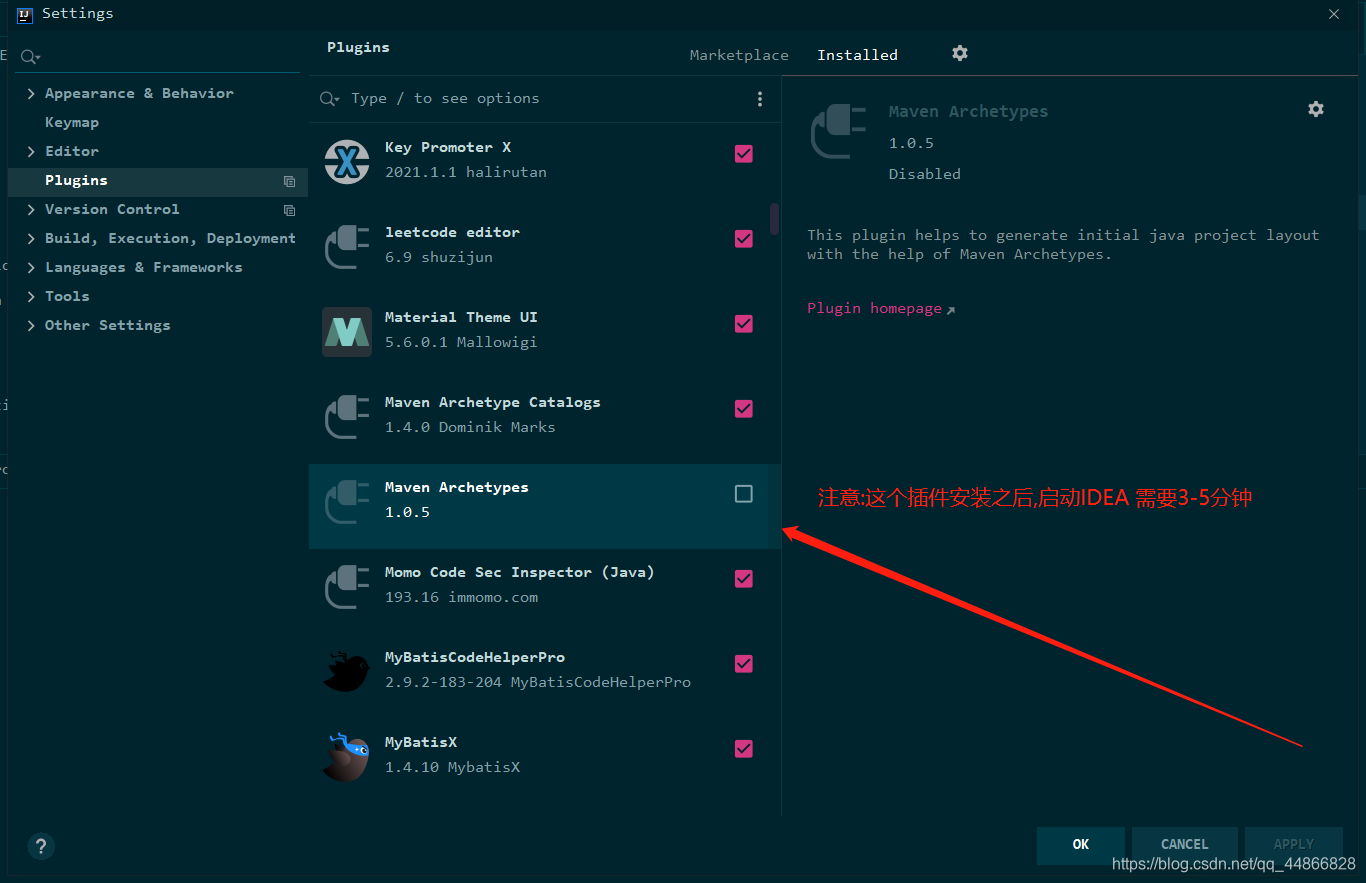Click the plugin search magnifier icon
The height and width of the screenshot is (883, 1366).
pyautogui.click(x=329, y=98)
